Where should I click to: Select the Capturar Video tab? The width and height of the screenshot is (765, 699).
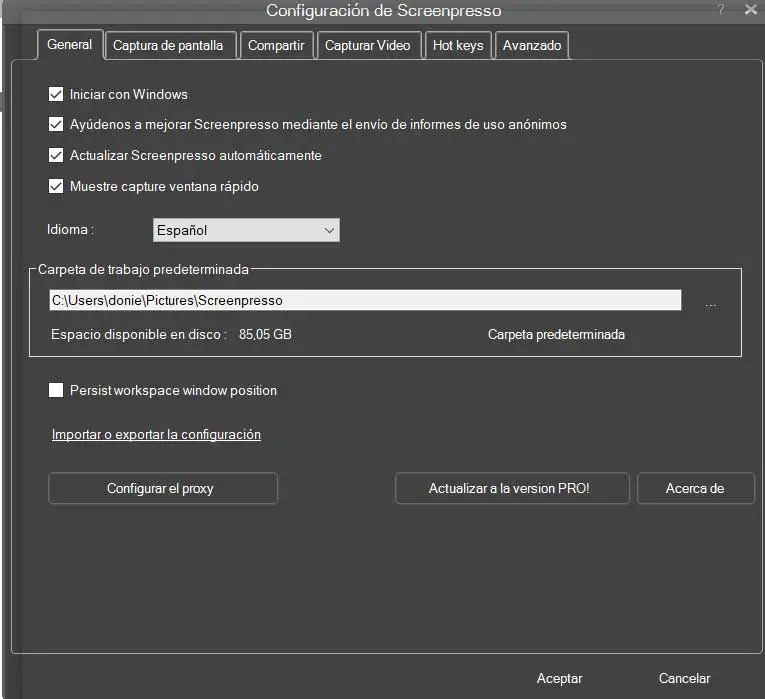click(368, 45)
